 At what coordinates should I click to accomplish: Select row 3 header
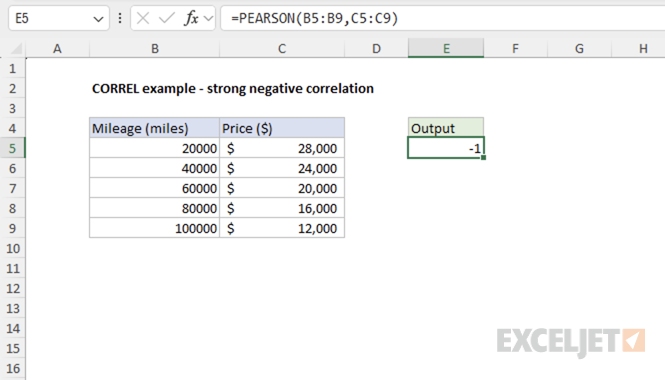tap(12, 108)
